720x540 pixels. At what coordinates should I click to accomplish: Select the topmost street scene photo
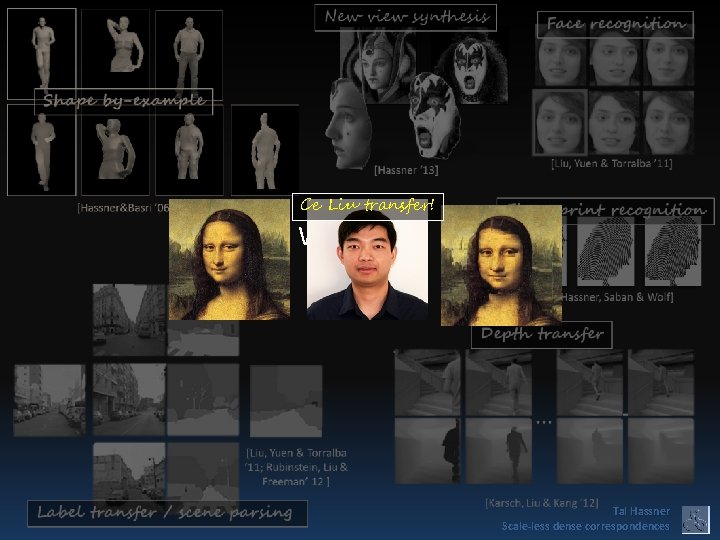129,320
